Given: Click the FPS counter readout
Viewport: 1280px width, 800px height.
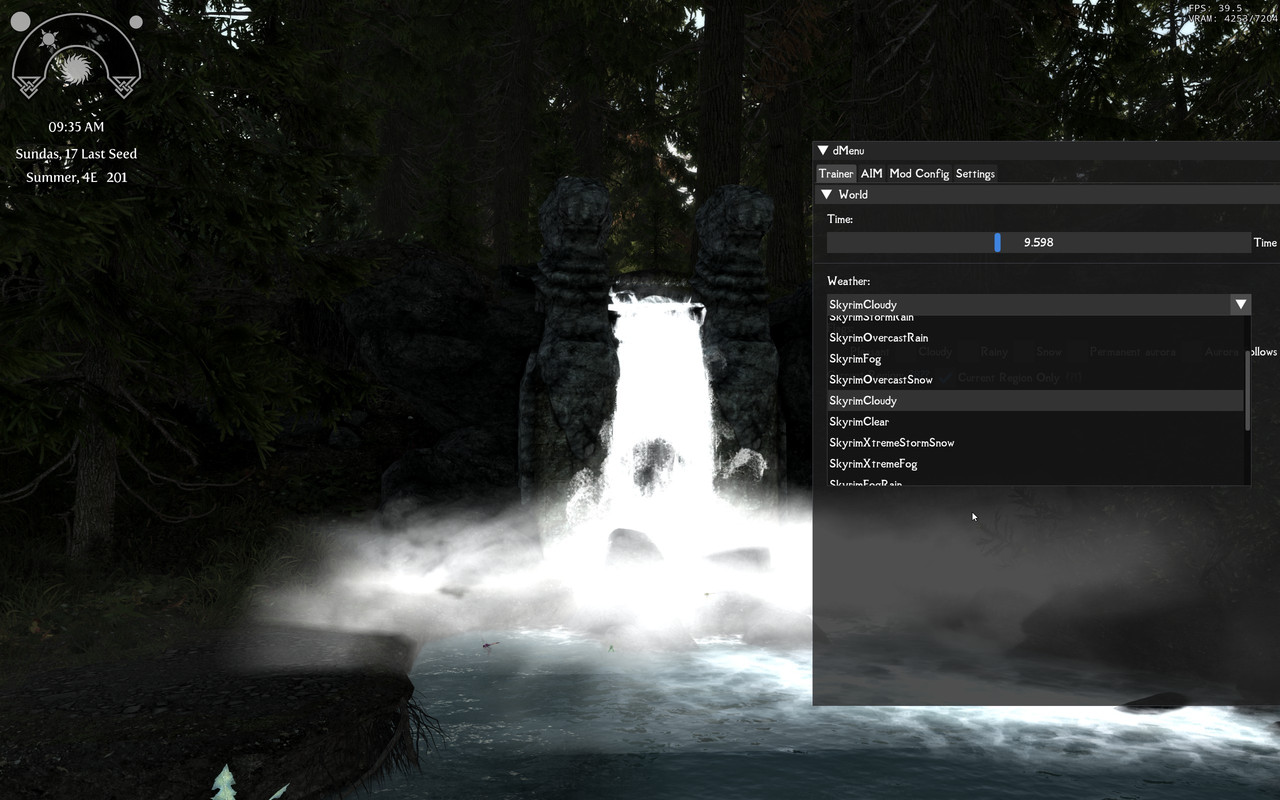Looking at the screenshot, I should [x=1214, y=8].
